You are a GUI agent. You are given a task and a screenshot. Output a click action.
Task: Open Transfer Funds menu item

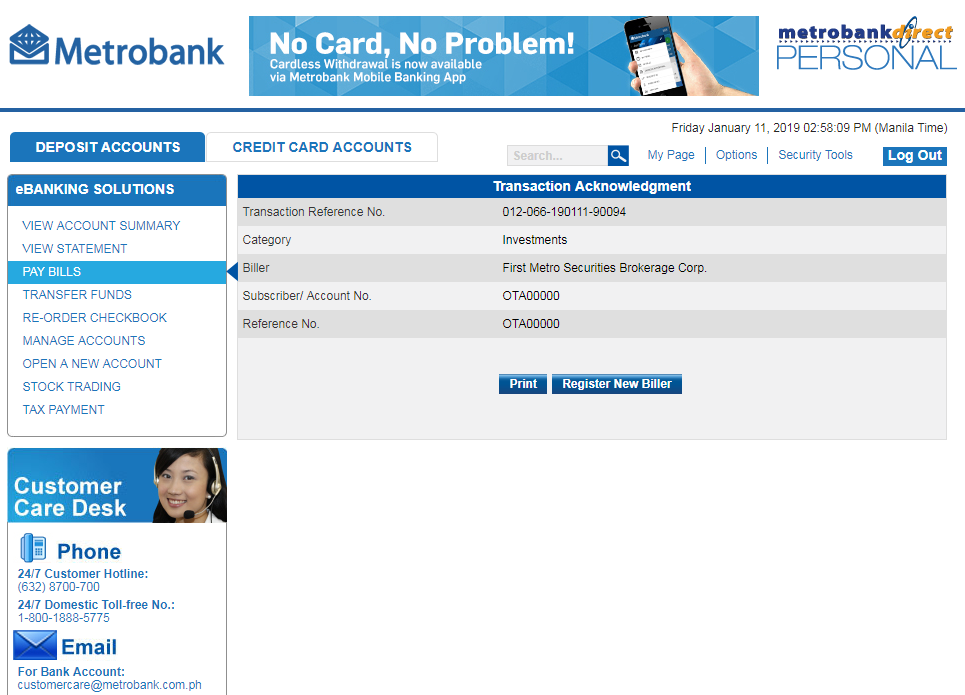click(x=77, y=295)
